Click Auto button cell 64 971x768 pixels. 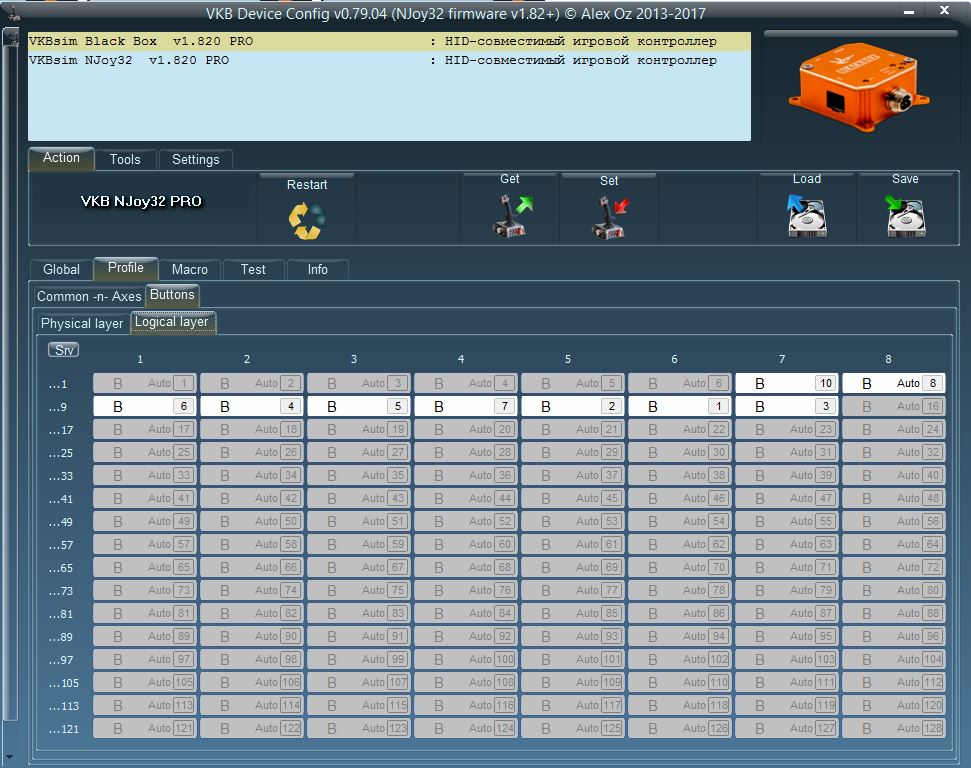(894, 544)
